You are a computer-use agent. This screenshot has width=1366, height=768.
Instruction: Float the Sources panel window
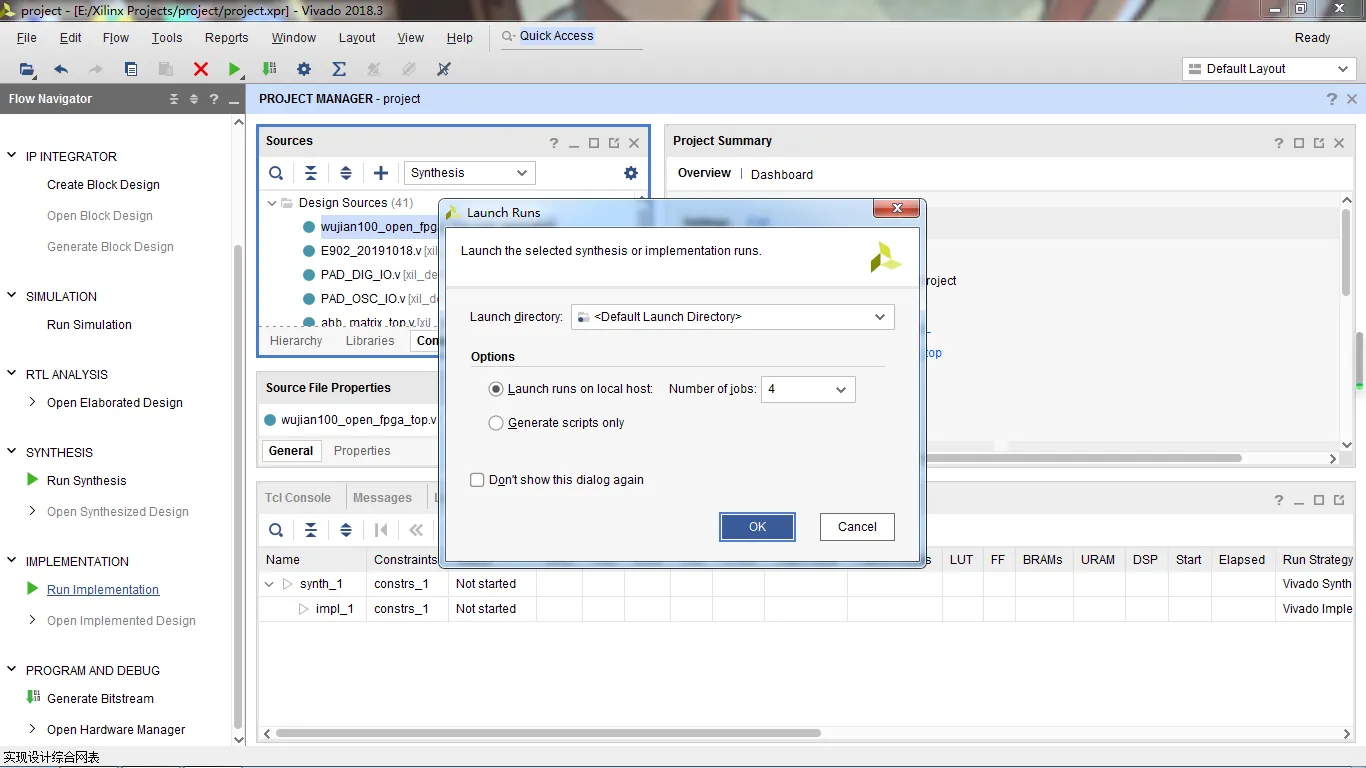[614, 143]
